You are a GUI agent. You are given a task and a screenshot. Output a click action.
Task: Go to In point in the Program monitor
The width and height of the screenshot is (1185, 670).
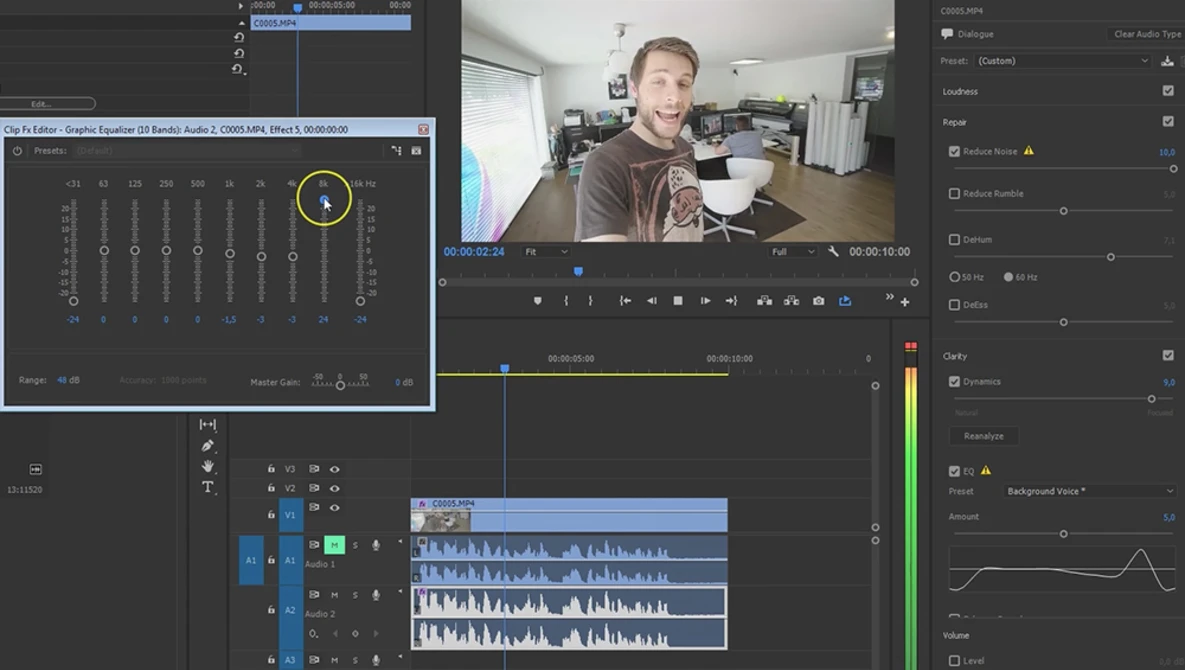[625, 301]
